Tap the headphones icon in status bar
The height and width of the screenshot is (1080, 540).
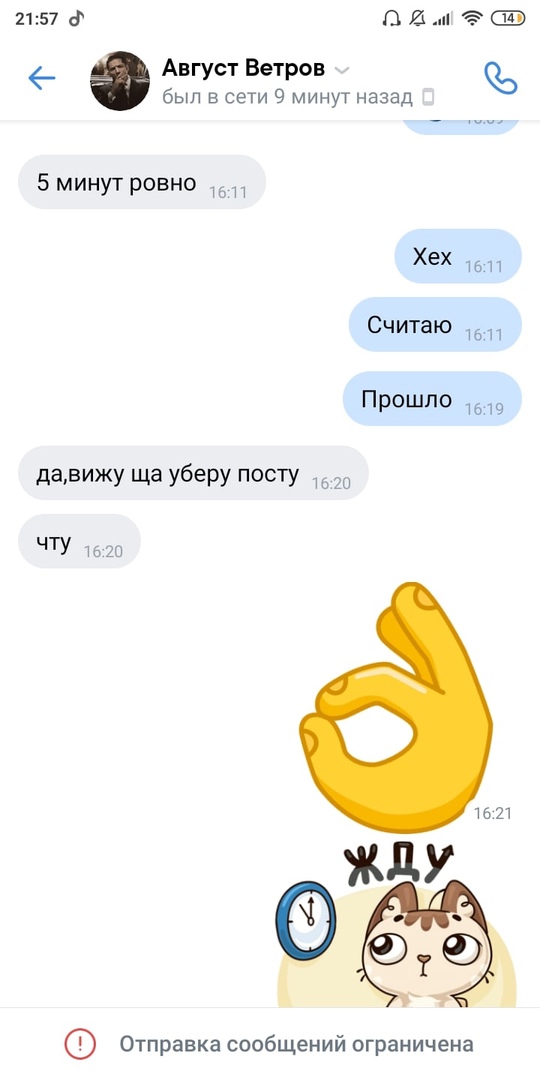pyautogui.click(x=391, y=19)
